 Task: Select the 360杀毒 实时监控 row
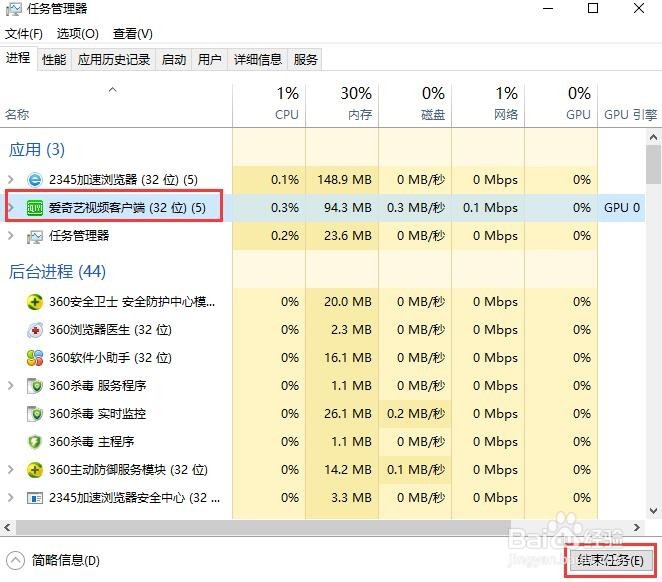coord(323,414)
